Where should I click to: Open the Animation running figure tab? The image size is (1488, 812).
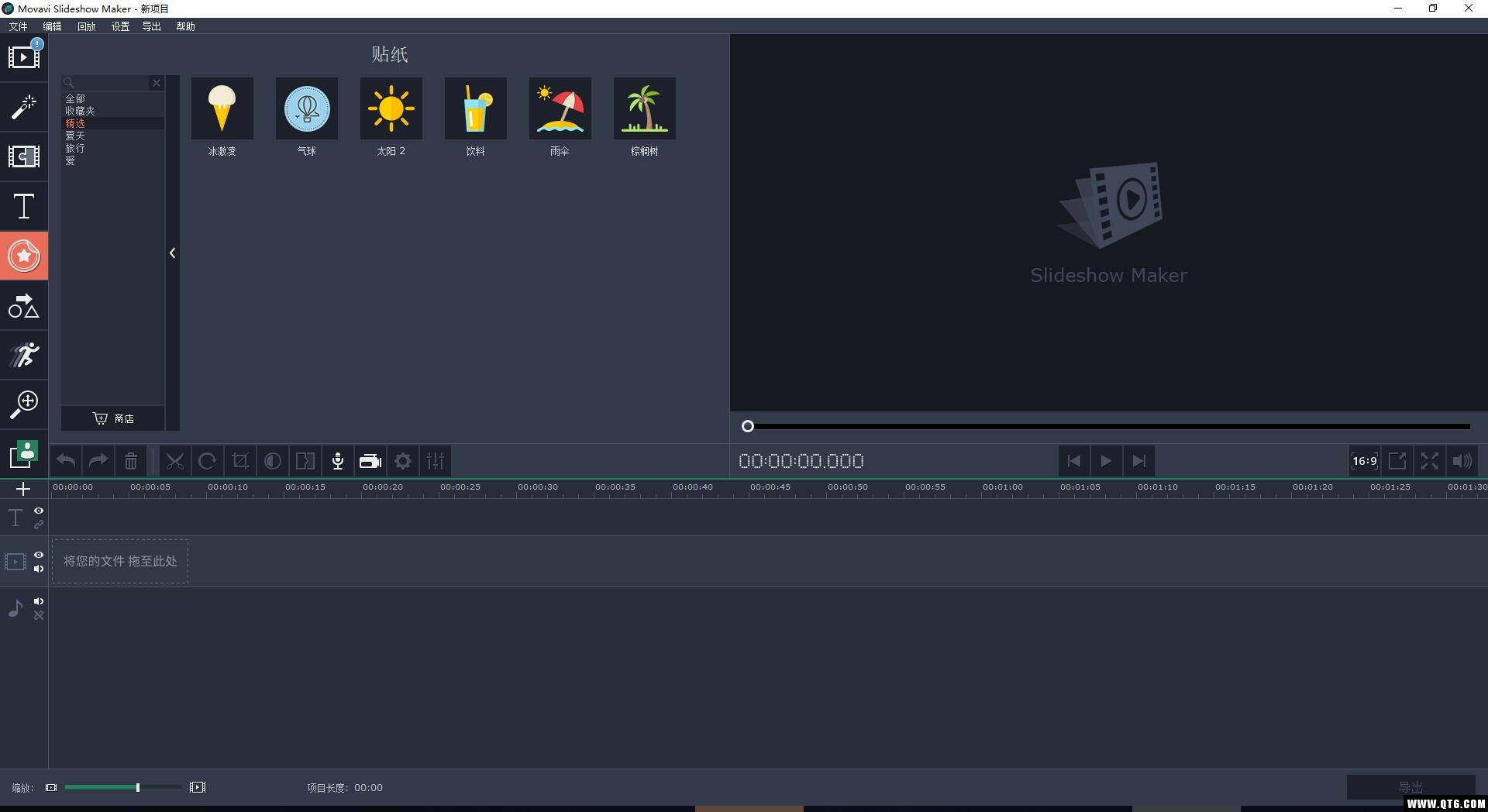coord(24,355)
